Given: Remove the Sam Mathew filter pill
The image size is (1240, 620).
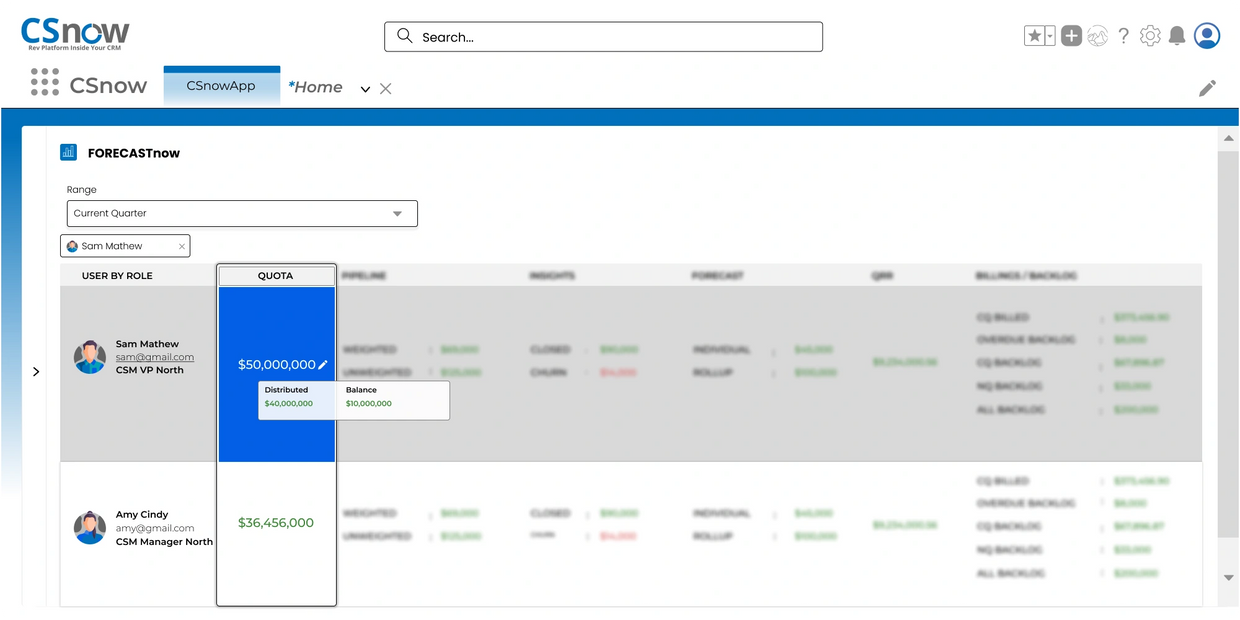Looking at the screenshot, I should pyautogui.click(x=181, y=246).
